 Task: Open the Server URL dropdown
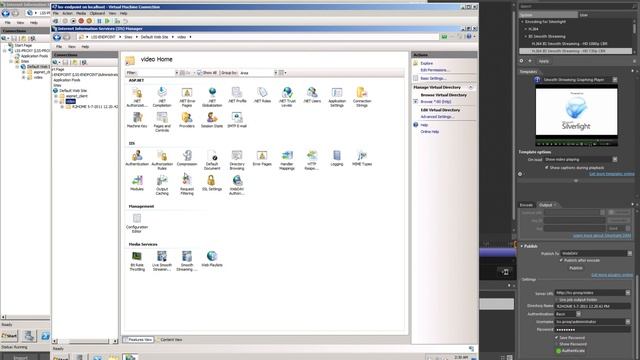pos(628,293)
